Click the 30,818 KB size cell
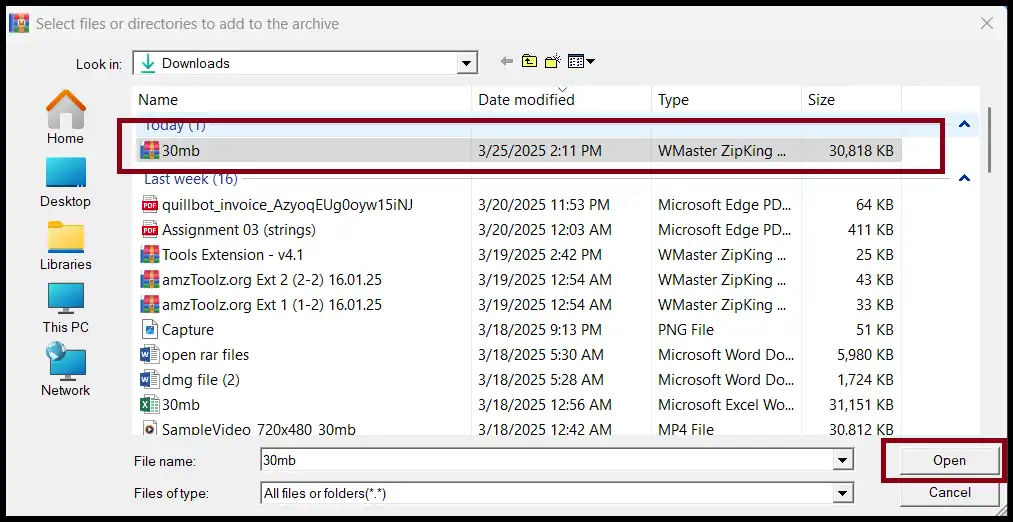Viewport: 1013px width, 522px height. point(861,151)
